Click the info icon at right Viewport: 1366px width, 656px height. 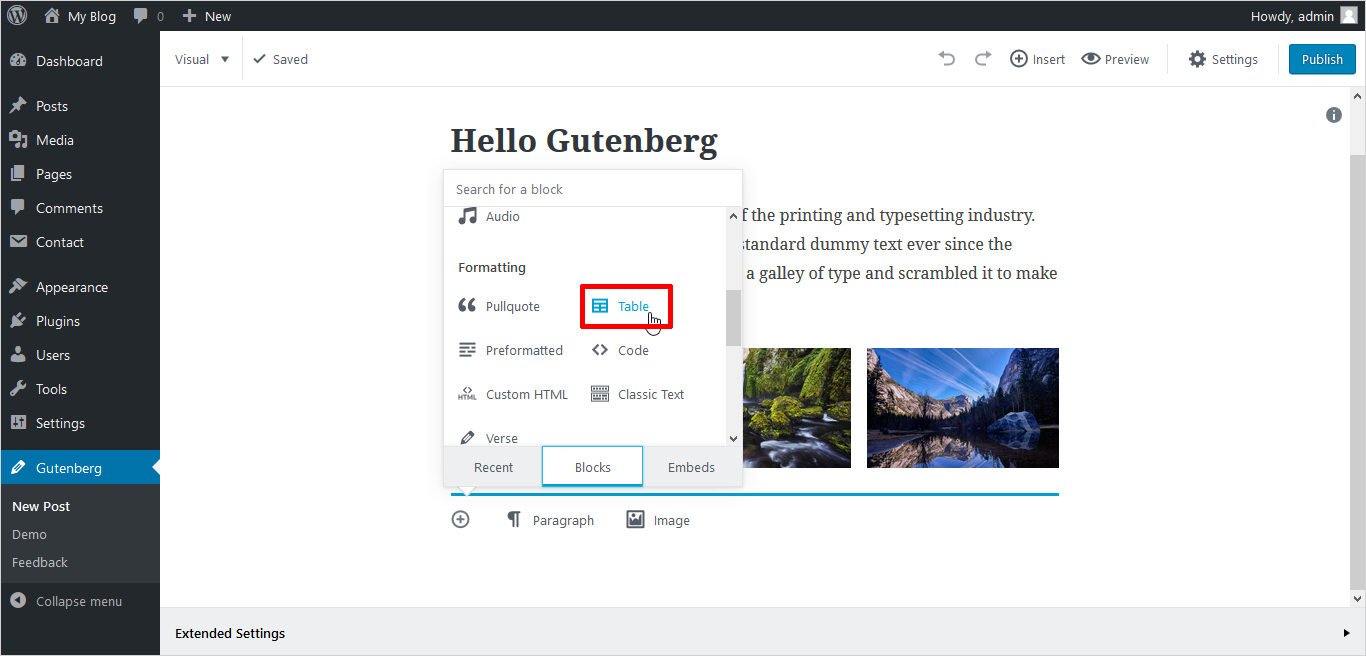[1333, 115]
